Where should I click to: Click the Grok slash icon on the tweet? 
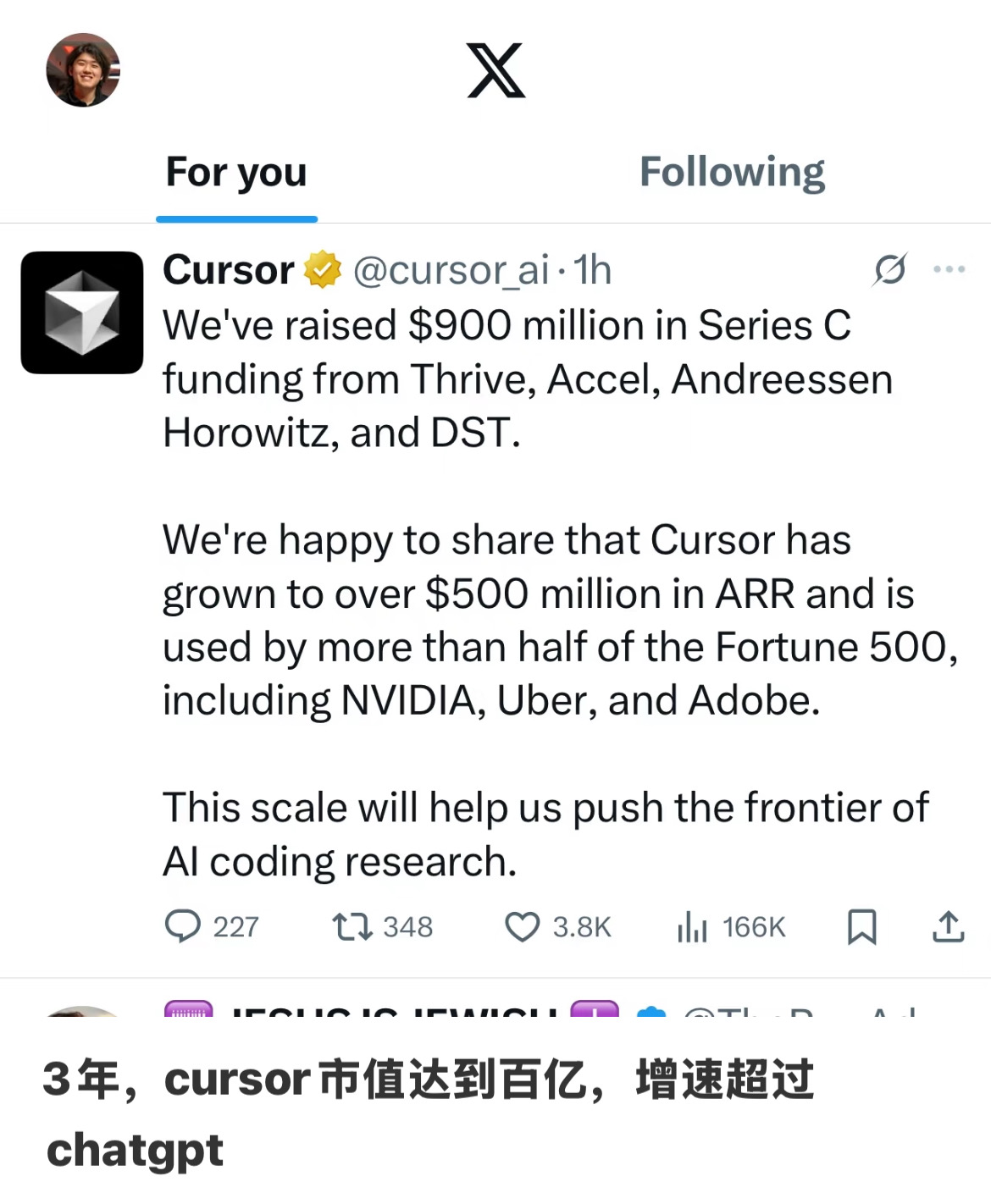890,269
